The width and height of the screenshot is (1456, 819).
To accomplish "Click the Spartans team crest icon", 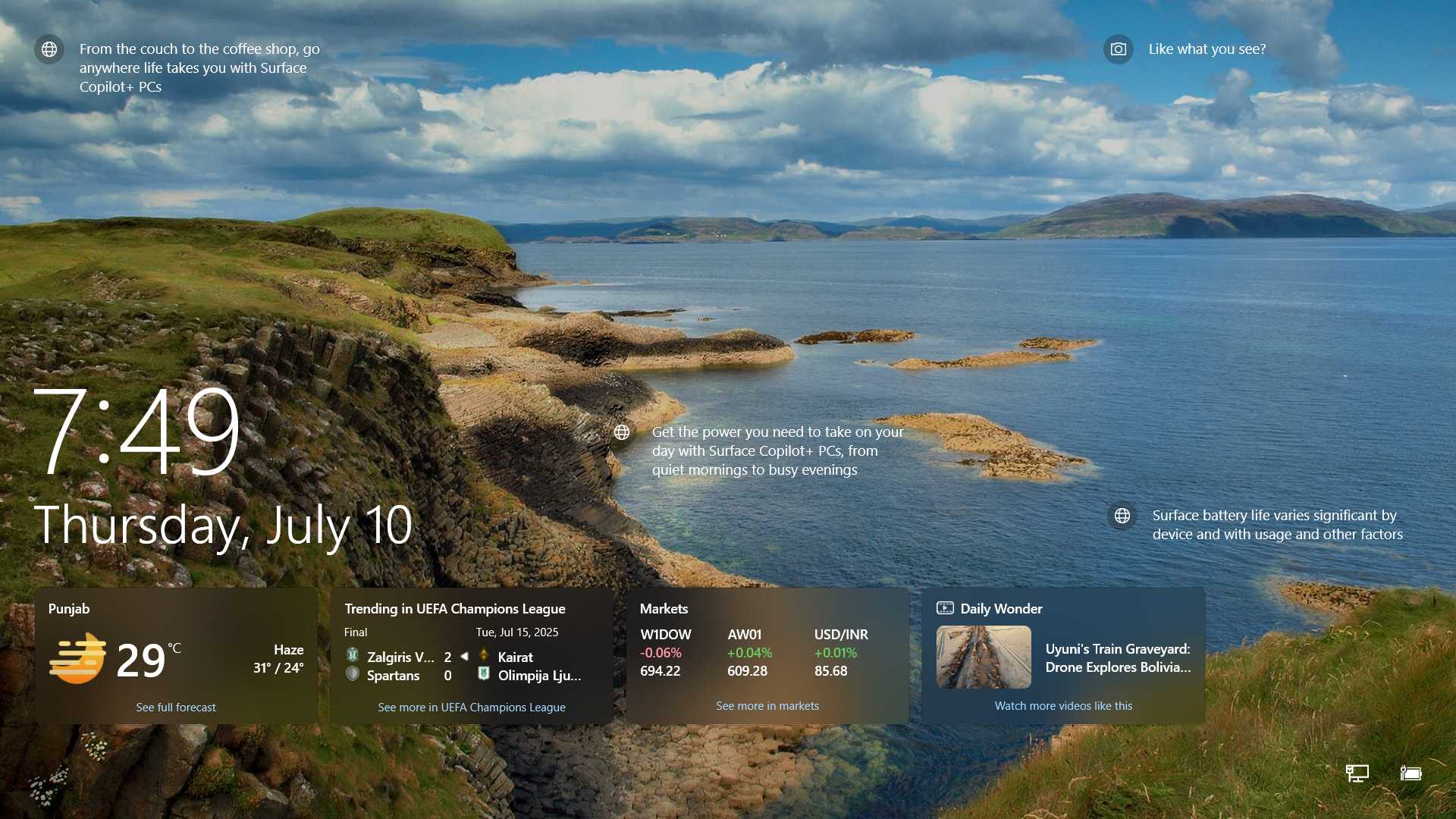I will pos(353,673).
